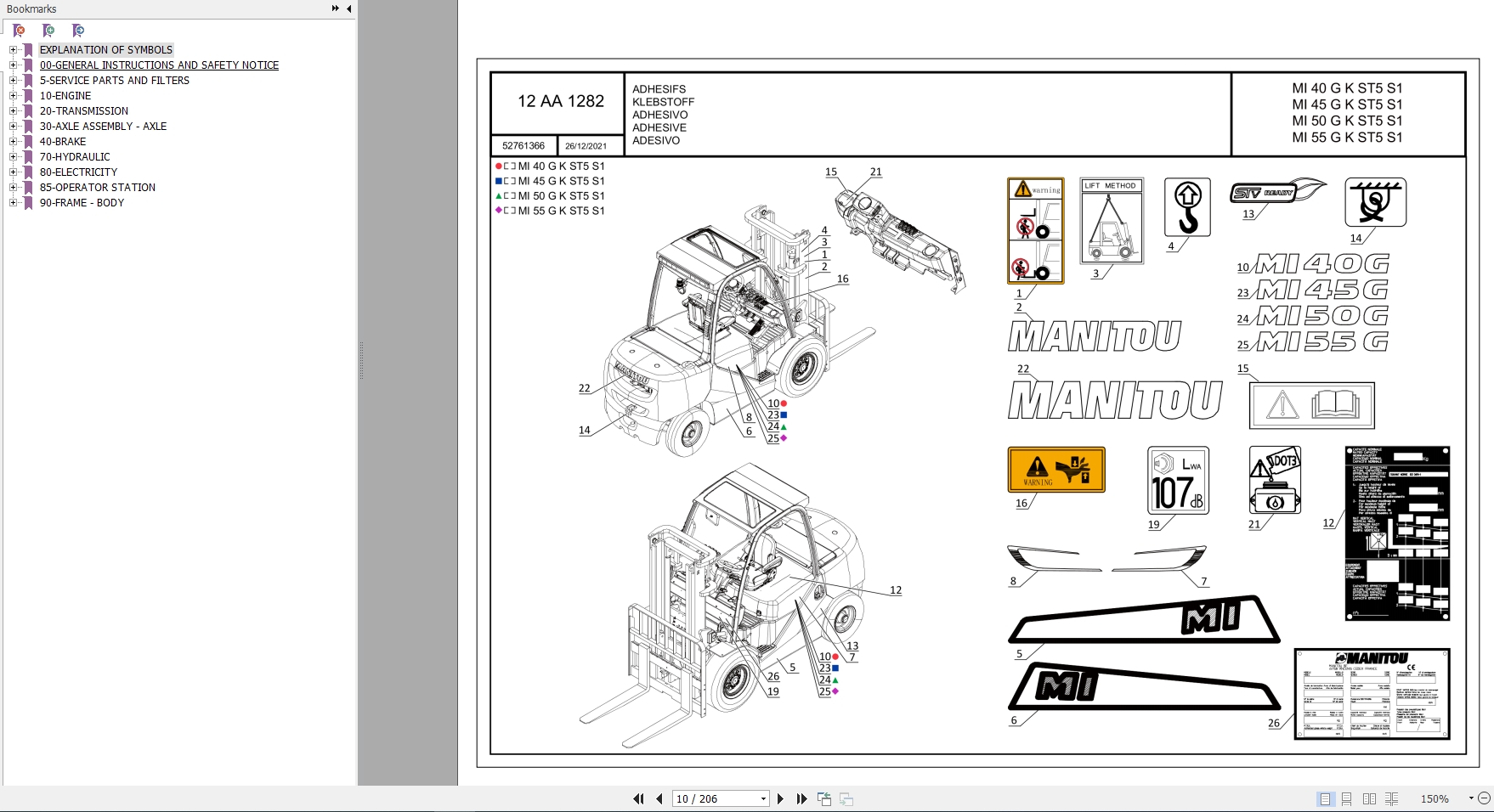
Task: Collapse the Bookmarks panel with the left arrow
Action: coord(348,8)
